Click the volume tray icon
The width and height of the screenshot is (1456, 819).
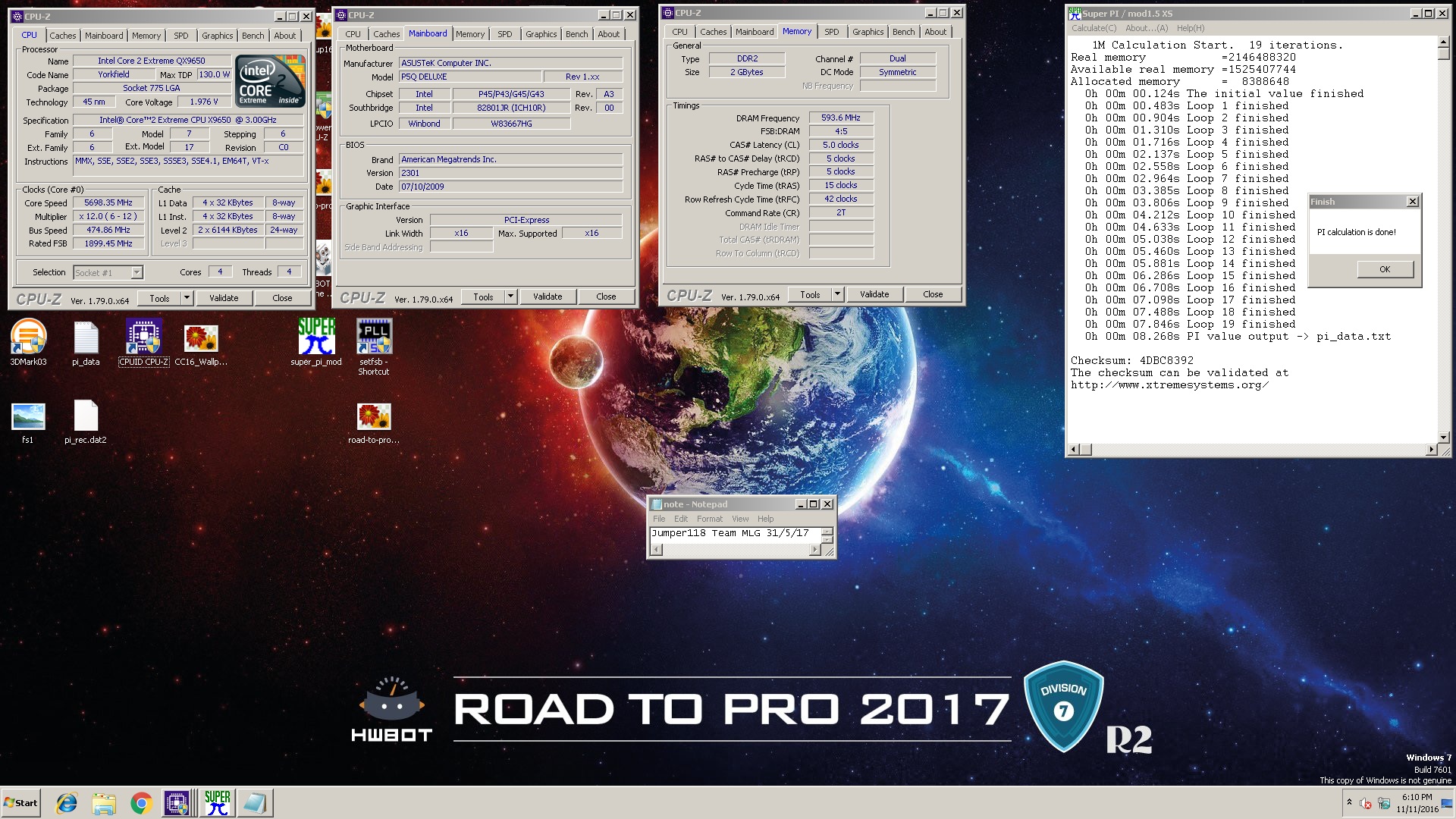pyautogui.click(x=1366, y=803)
